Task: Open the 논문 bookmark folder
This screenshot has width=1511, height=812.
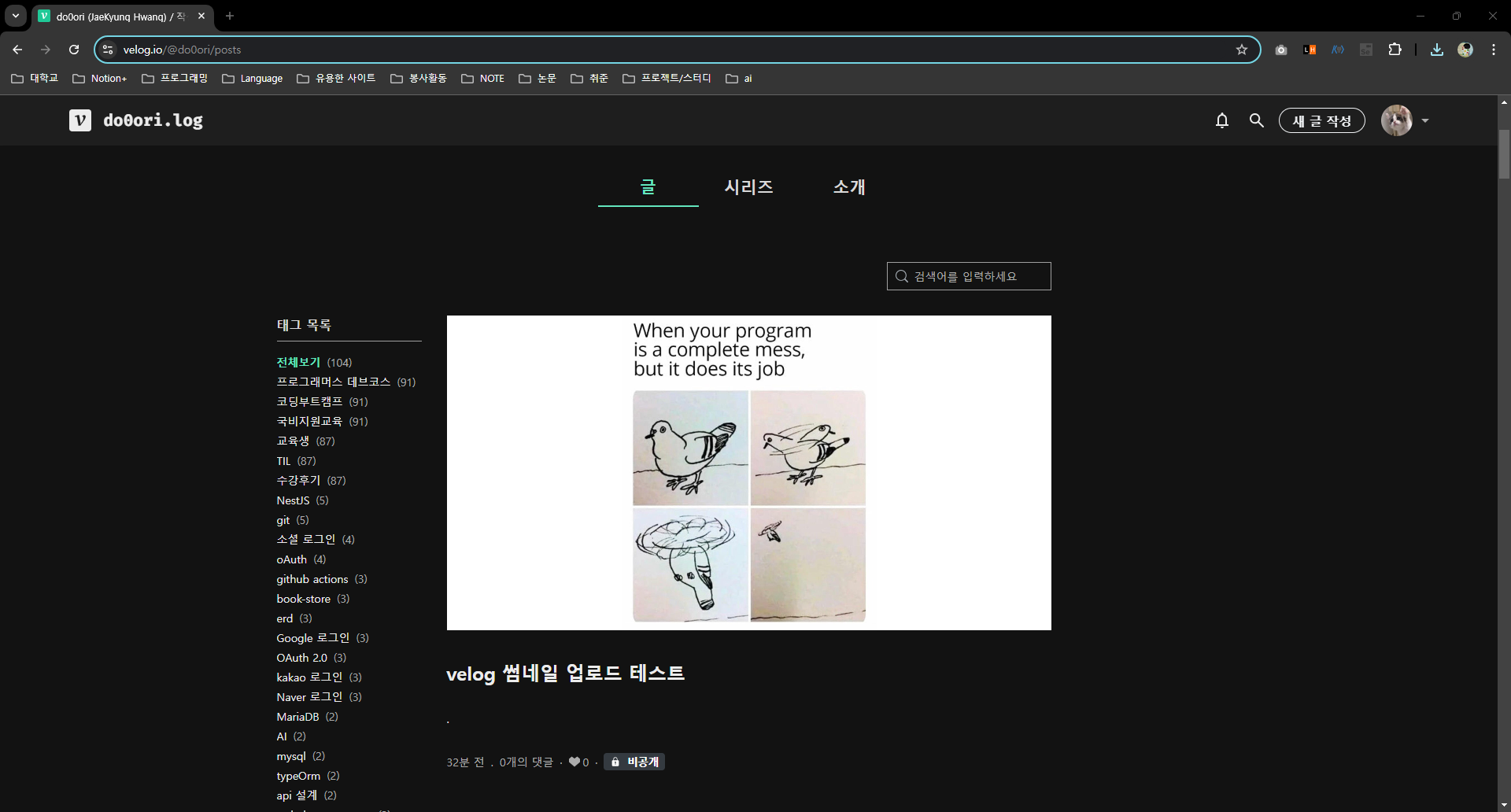Action: point(538,79)
